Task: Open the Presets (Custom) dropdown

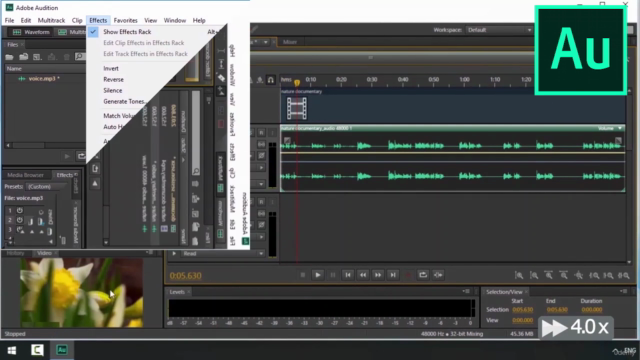Action: 46,187
